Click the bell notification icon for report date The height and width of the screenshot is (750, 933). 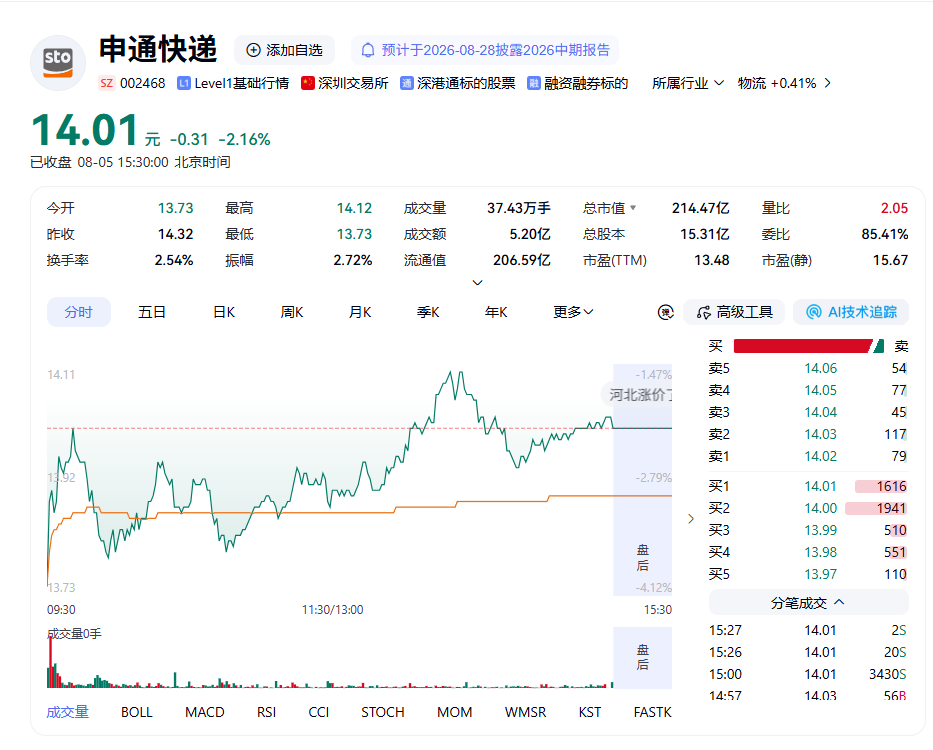368,50
